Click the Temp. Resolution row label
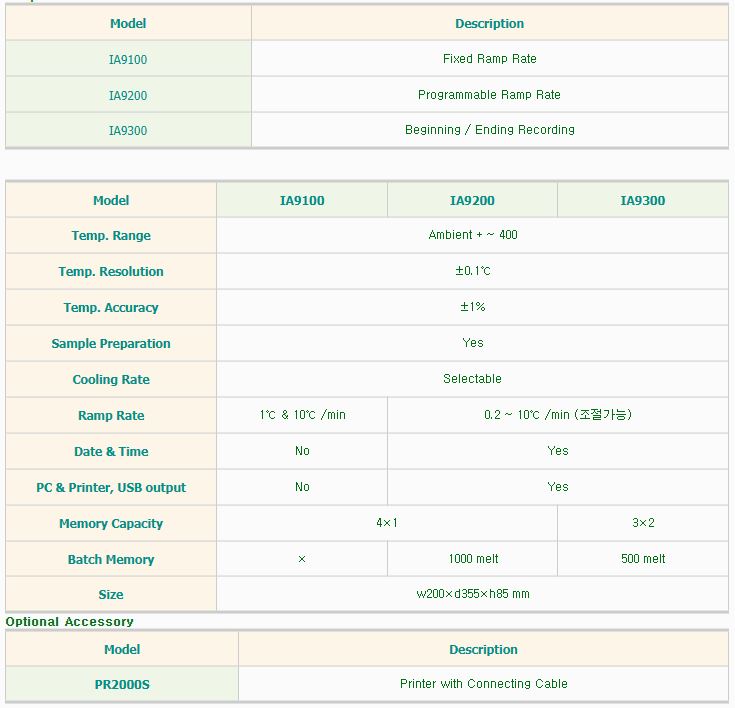Image resolution: width=735 pixels, height=708 pixels. pos(111,272)
